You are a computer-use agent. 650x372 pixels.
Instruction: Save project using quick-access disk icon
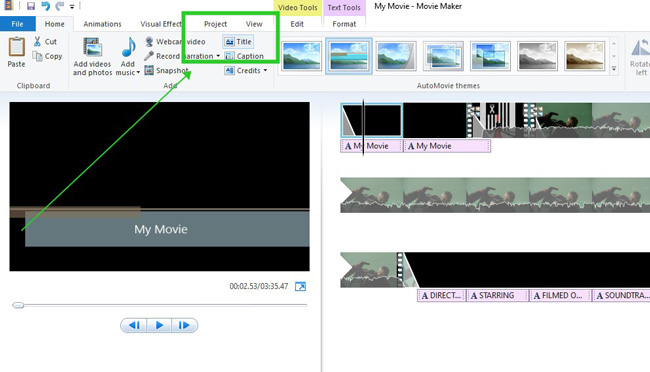31,6
